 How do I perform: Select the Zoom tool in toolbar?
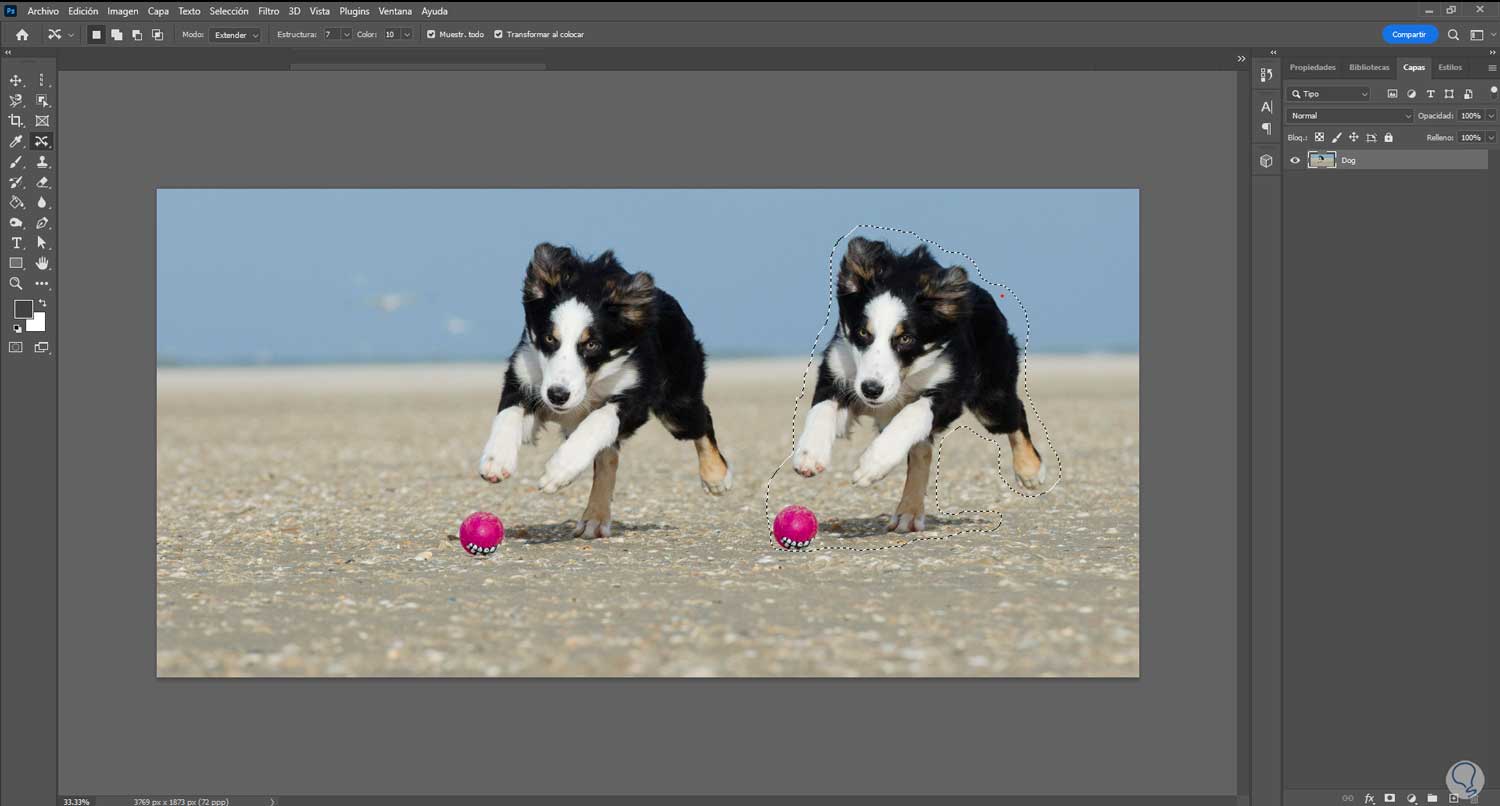[16, 284]
